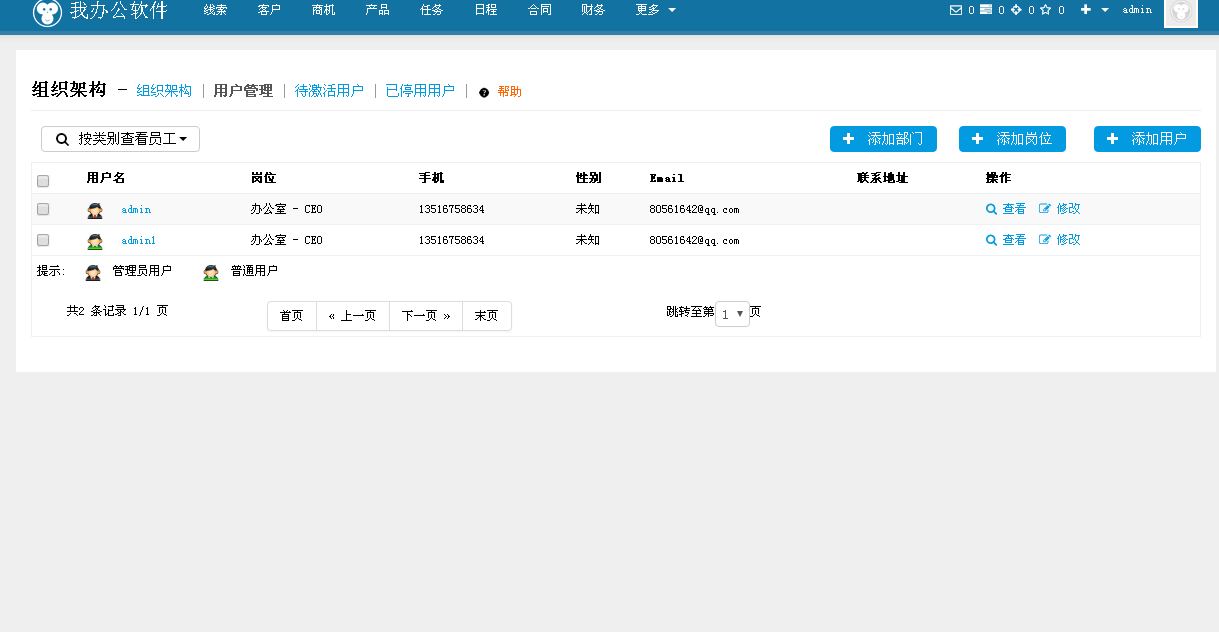Switch to the 待激活用户 tab

(329, 91)
